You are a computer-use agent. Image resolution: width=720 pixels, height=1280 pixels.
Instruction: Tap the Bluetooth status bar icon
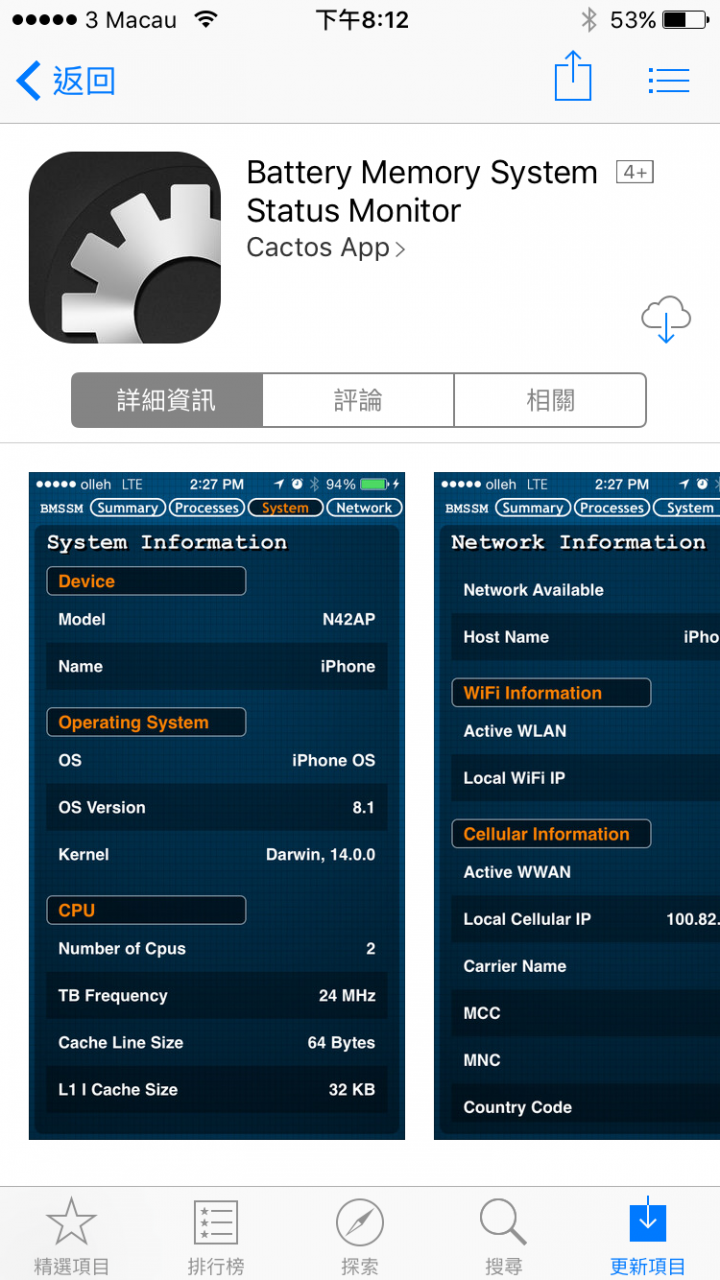[x=589, y=20]
